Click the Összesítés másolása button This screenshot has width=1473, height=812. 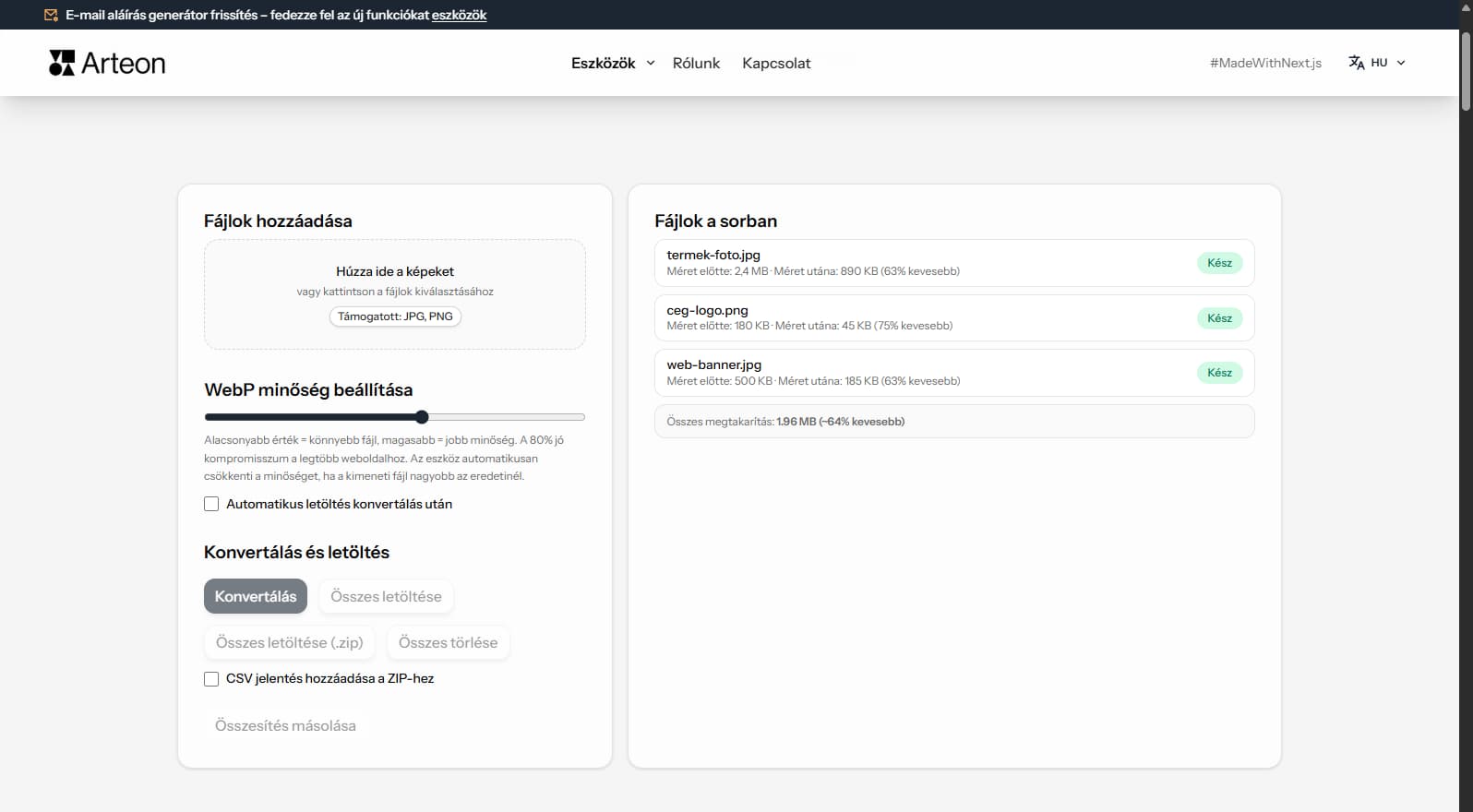285,726
